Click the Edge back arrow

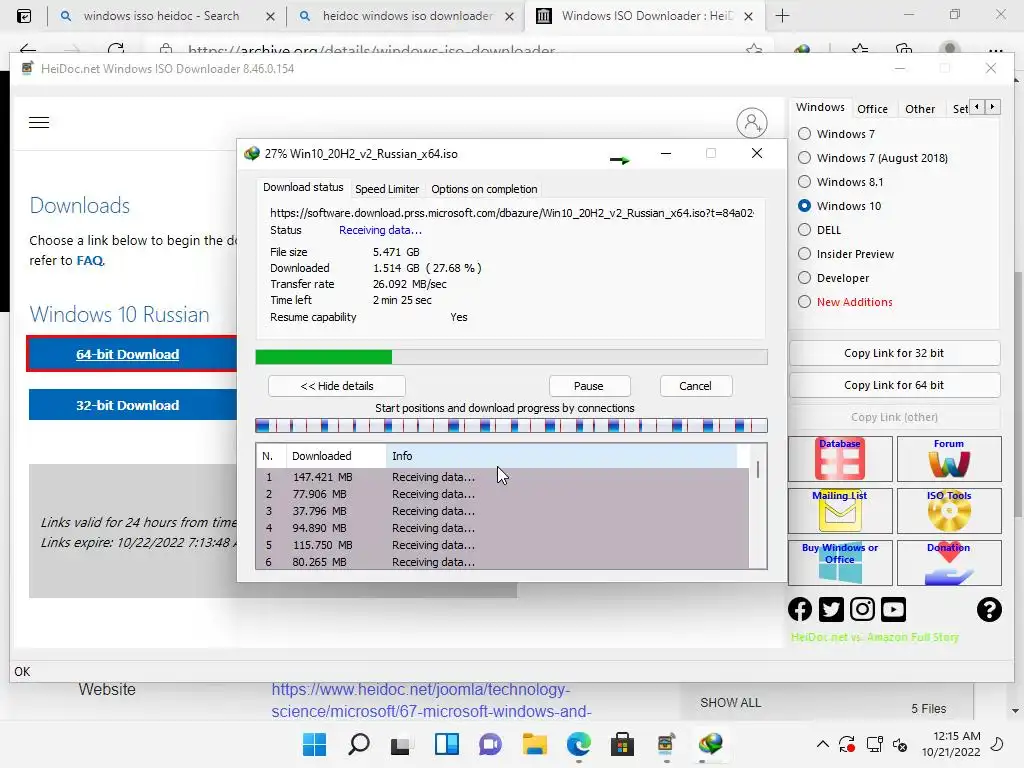(x=28, y=49)
